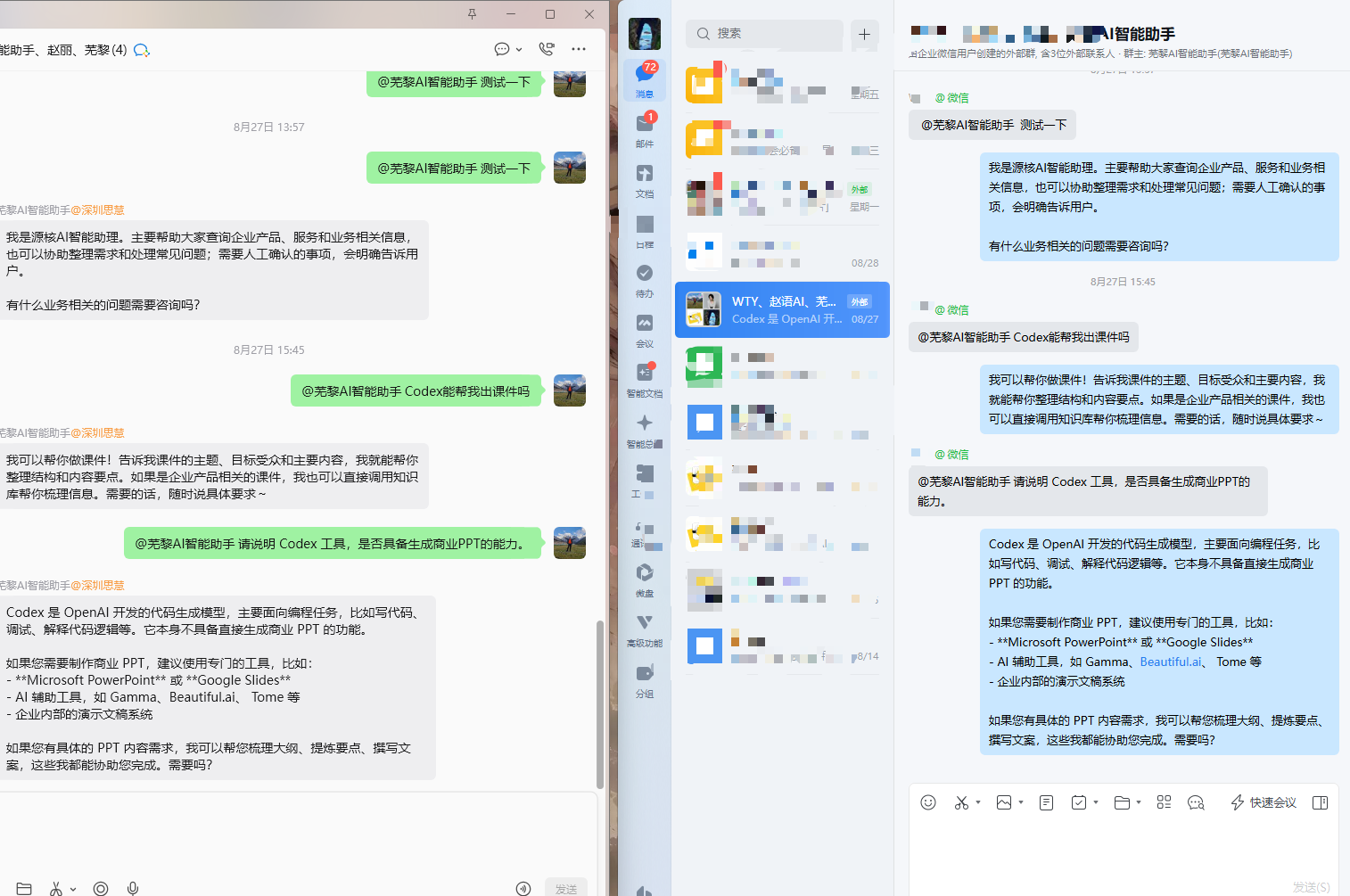Click the folder icon in WeChat input toolbar
The width and height of the screenshot is (1350, 896).
24,888
